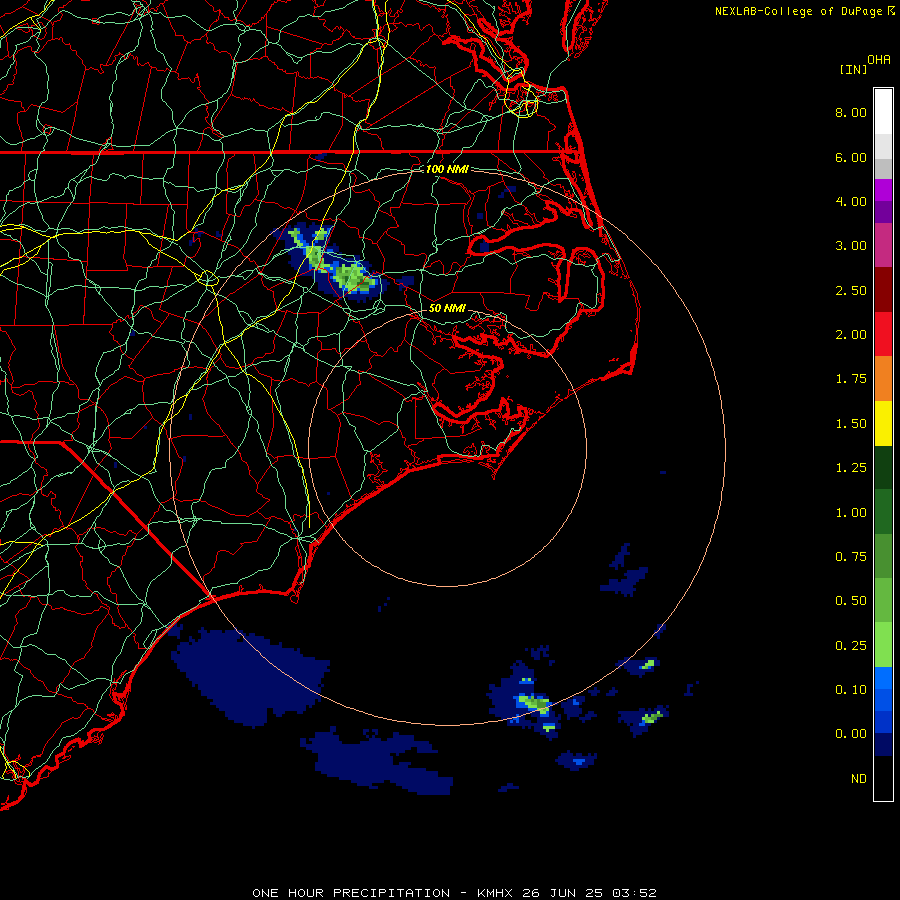The height and width of the screenshot is (900, 900).
Task: Select the darkest green 1.25 legend swatch
Action: [883, 468]
